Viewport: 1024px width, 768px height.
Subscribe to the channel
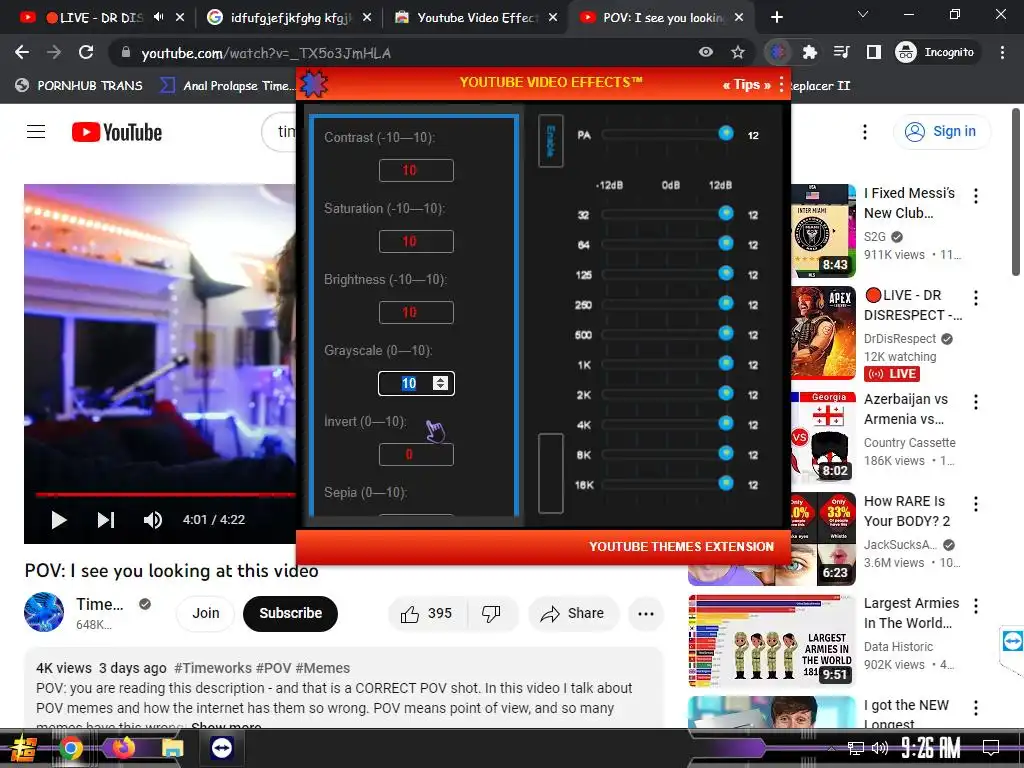(291, 613)
